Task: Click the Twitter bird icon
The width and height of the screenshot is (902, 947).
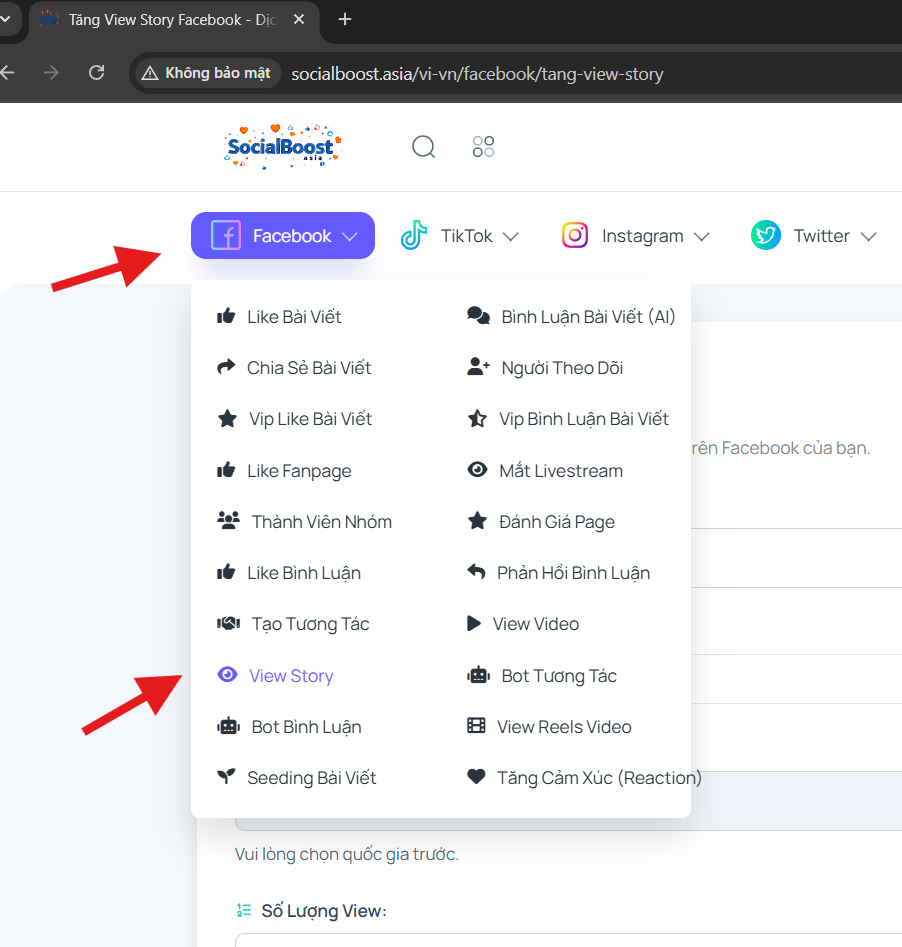Action: tap(765, 236)
